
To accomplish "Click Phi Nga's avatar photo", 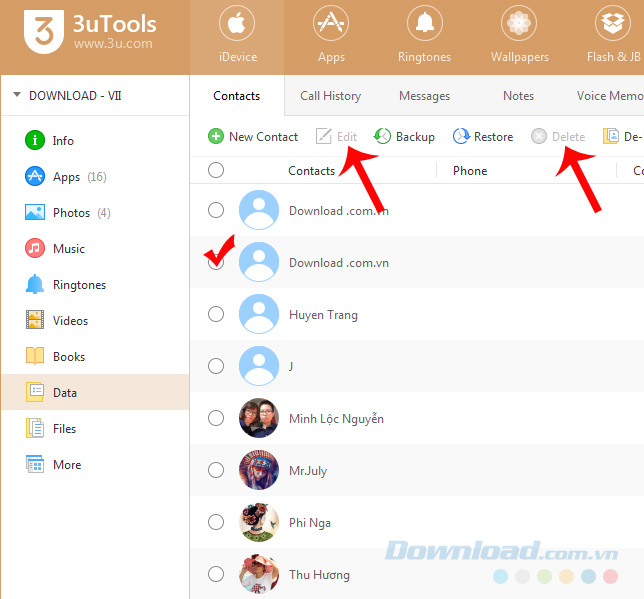I will coord(259,522).
